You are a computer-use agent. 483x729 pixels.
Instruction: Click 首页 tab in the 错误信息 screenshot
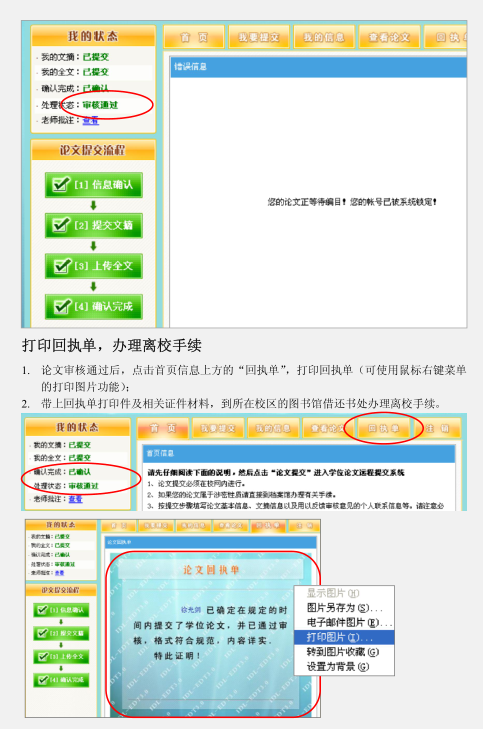(x=194, y=37)
